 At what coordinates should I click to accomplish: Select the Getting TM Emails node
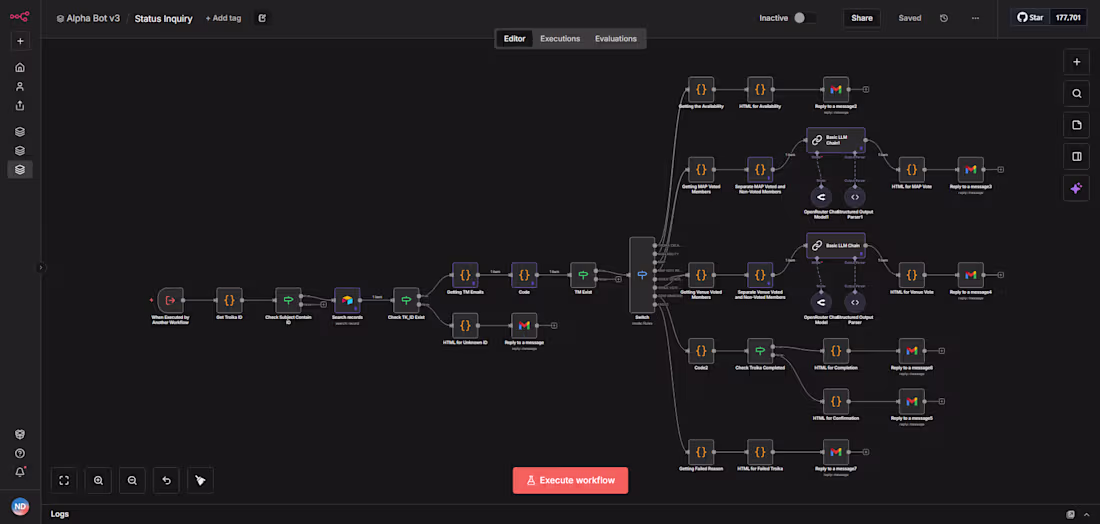click(465, 275)
